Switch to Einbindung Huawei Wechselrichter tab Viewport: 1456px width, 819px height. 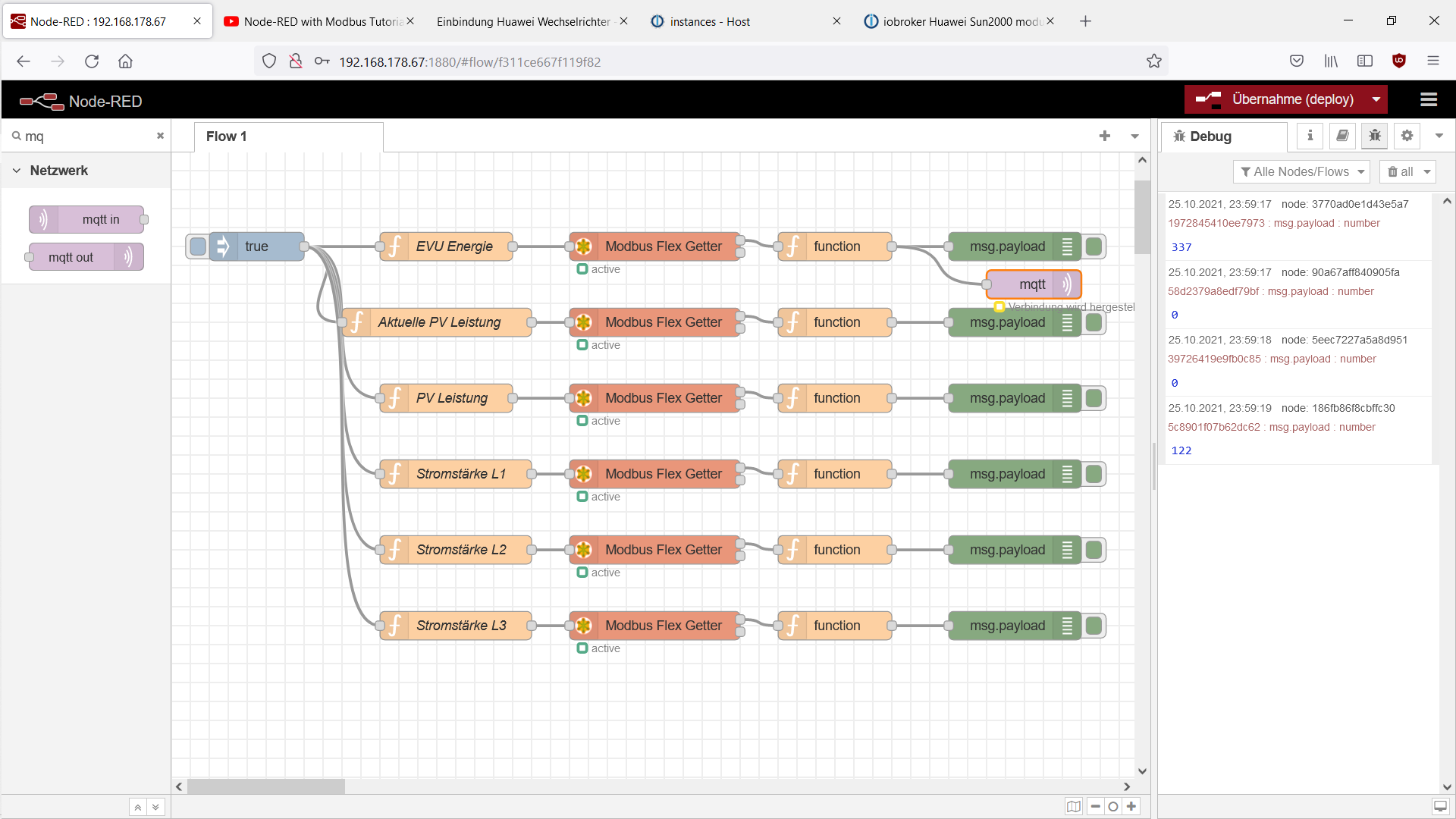point(531,21)
